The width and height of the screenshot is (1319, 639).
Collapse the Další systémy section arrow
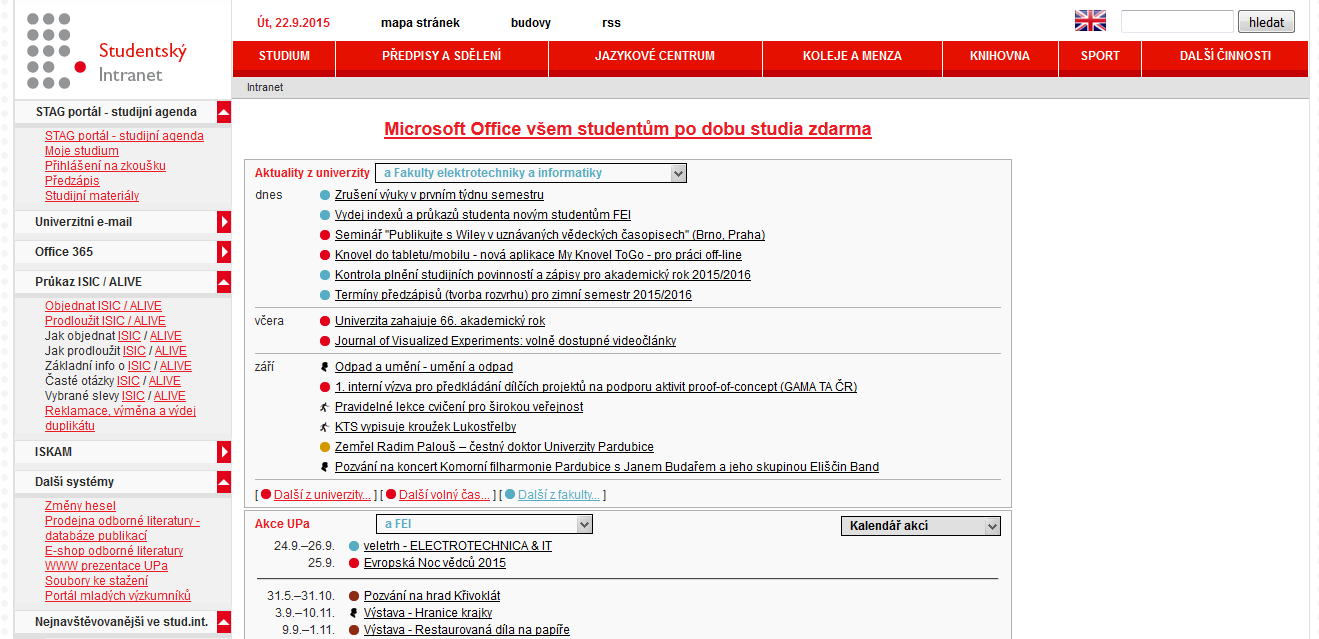(224, 482)
